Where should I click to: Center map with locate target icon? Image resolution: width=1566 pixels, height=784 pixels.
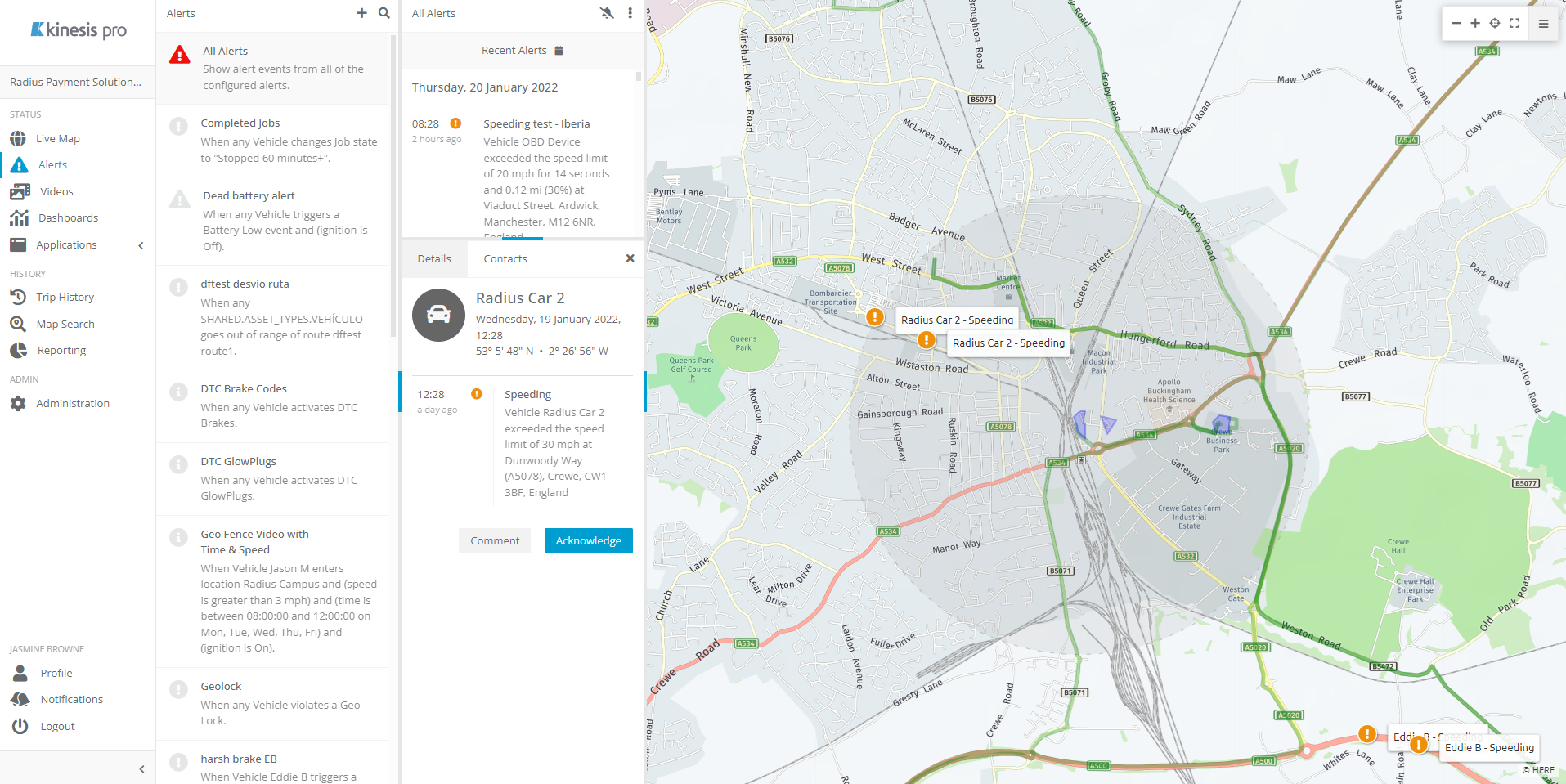tap(1495, 23)
